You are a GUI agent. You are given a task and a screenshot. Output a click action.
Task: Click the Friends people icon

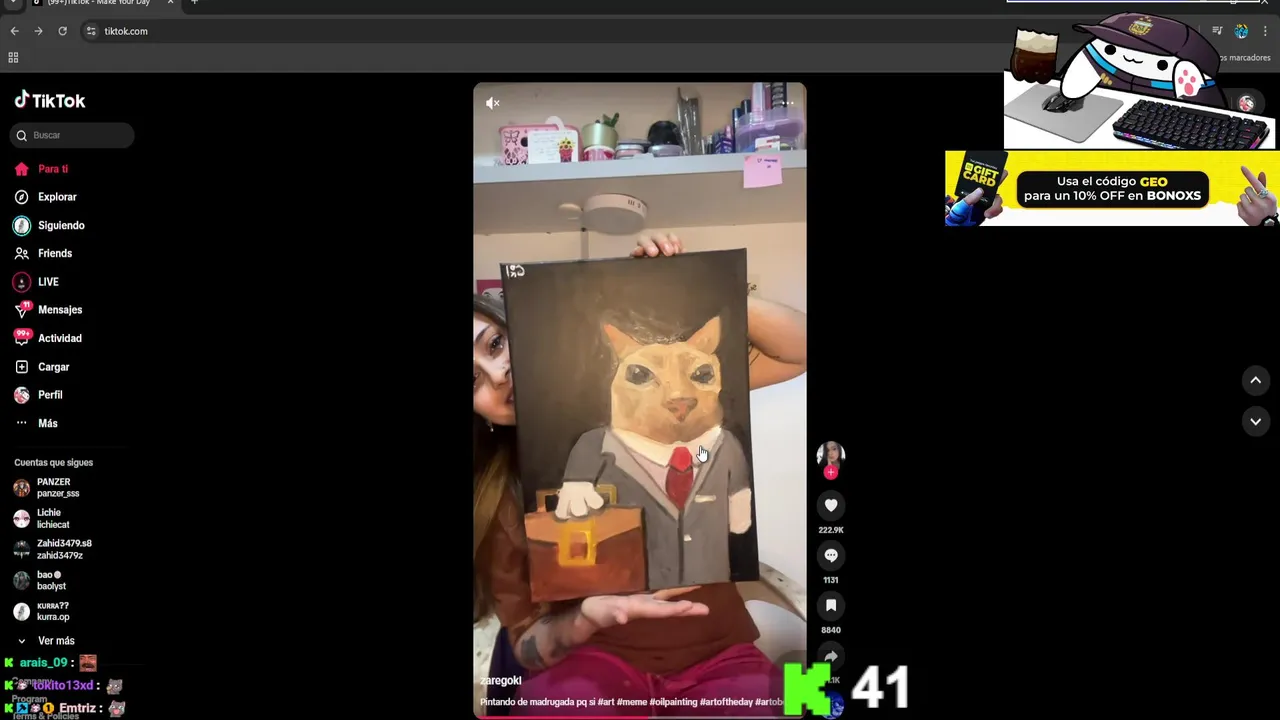pos(21,253)
